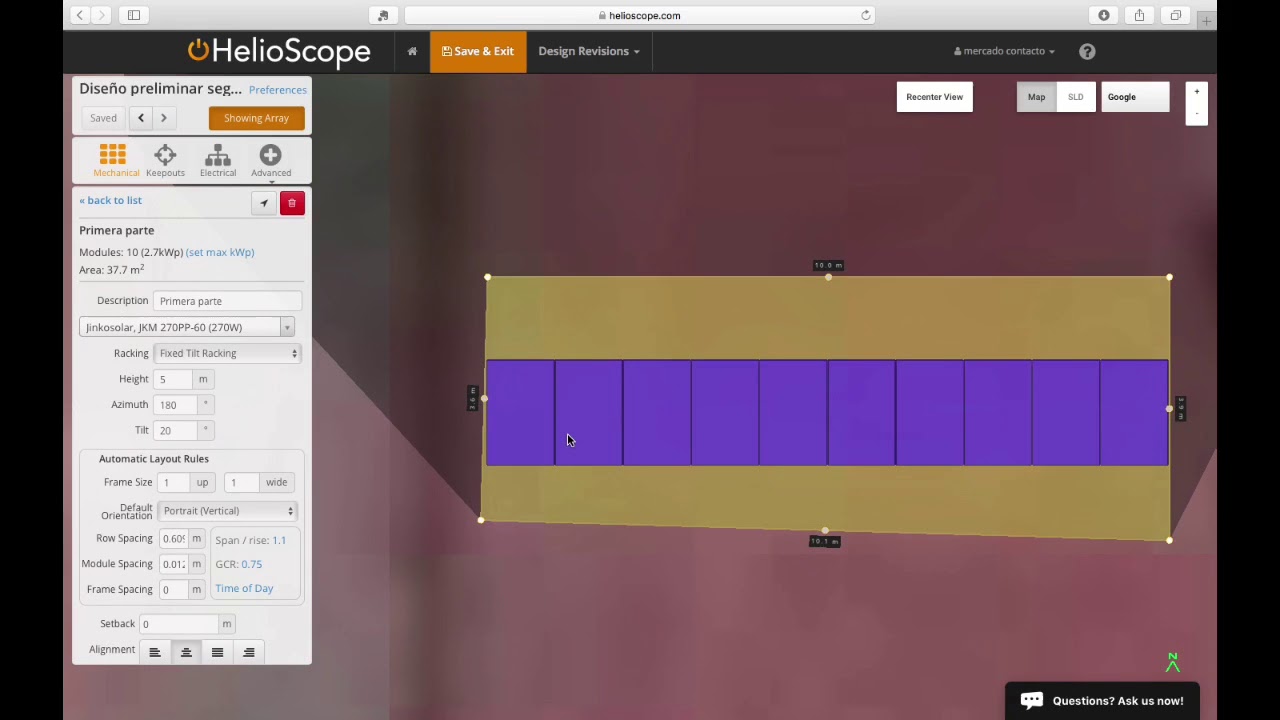Click set max kWp link
The width and height of the screenshot is (1280, 720).
click(220, 252)
